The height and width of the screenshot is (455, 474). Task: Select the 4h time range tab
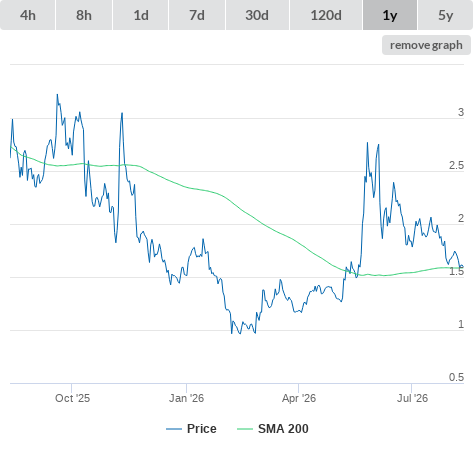[28, 15]
